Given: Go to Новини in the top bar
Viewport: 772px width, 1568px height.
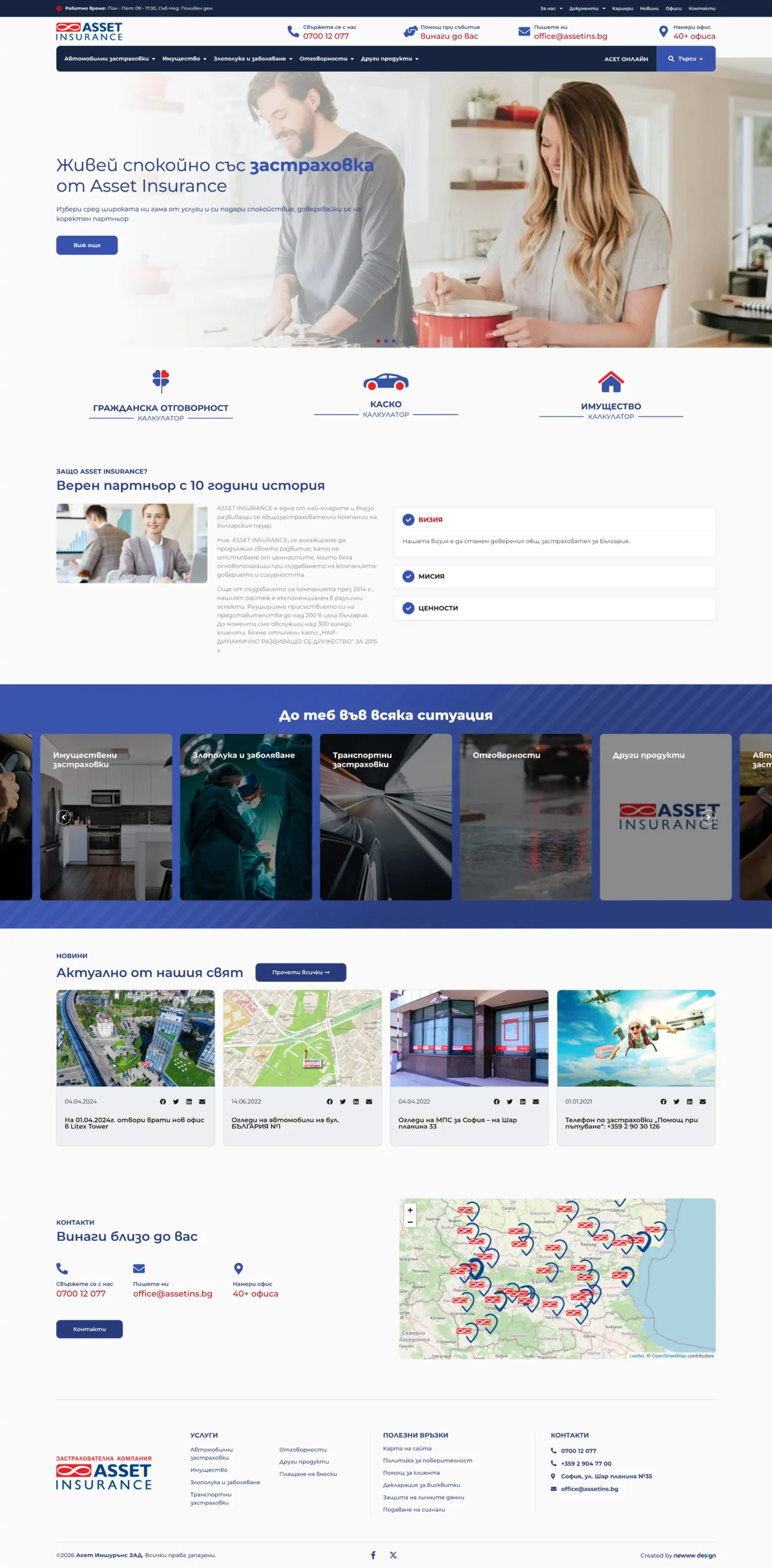Looking at the screenshot, I should (x=649, y=9).
